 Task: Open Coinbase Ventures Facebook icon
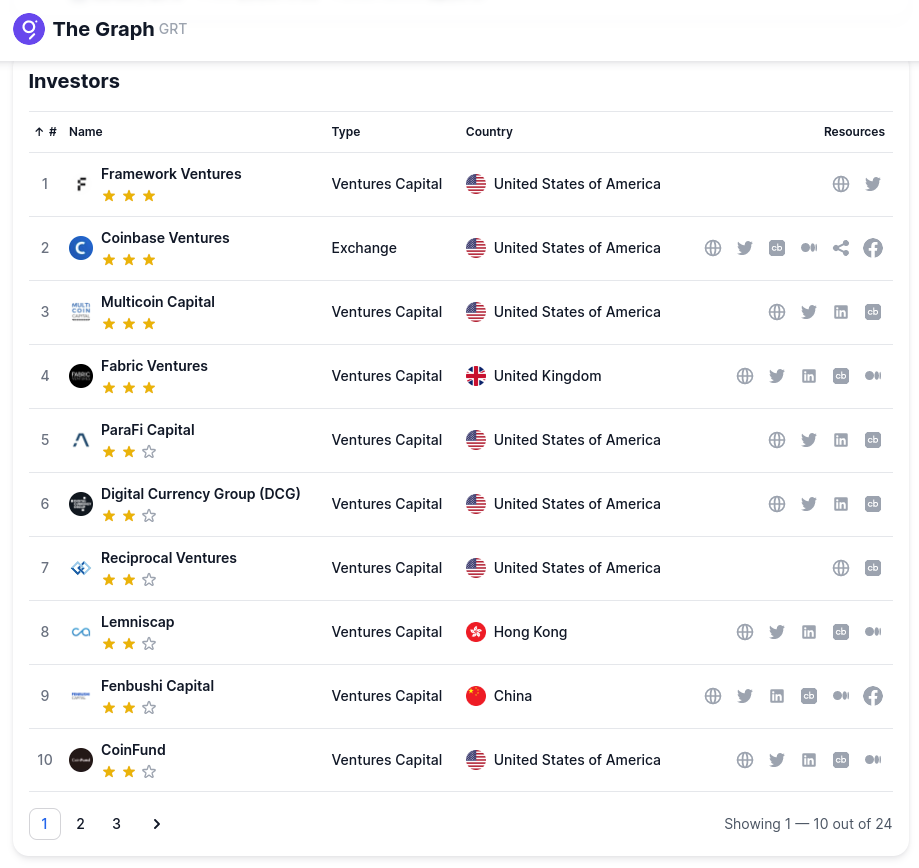point(873,248)
